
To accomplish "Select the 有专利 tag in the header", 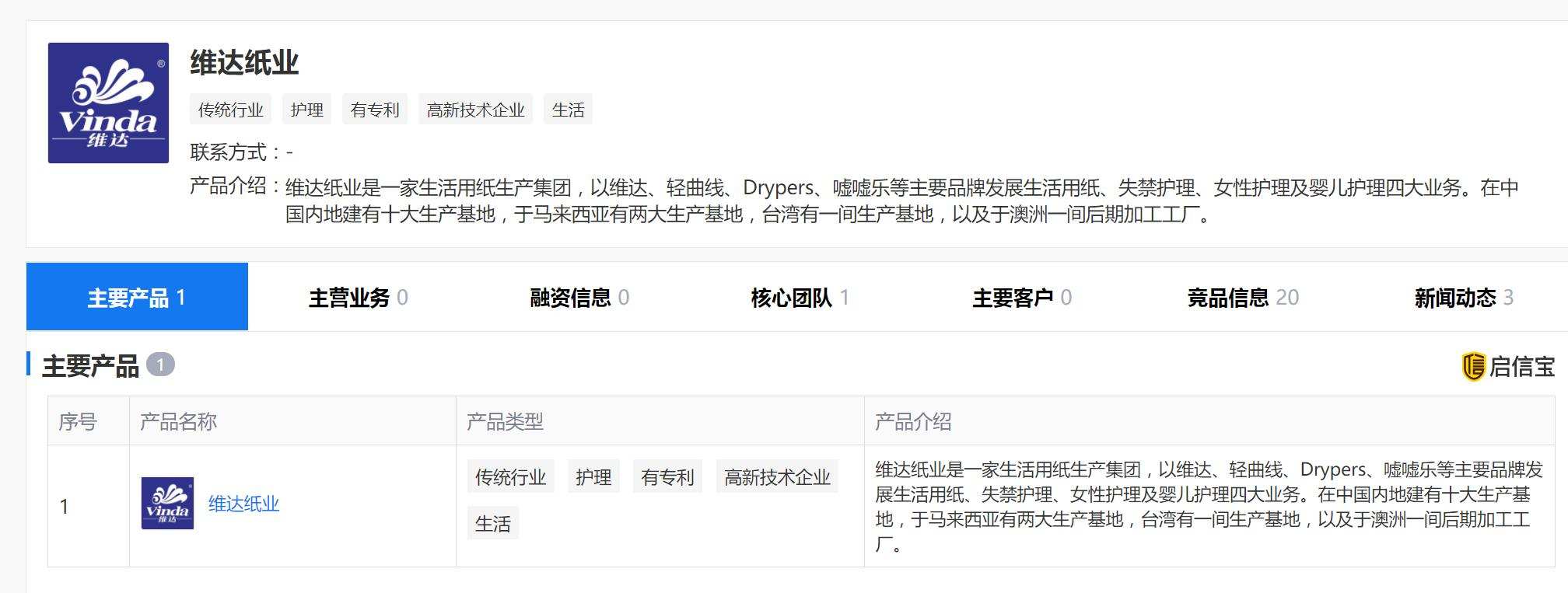I will [x=375, y=110].
